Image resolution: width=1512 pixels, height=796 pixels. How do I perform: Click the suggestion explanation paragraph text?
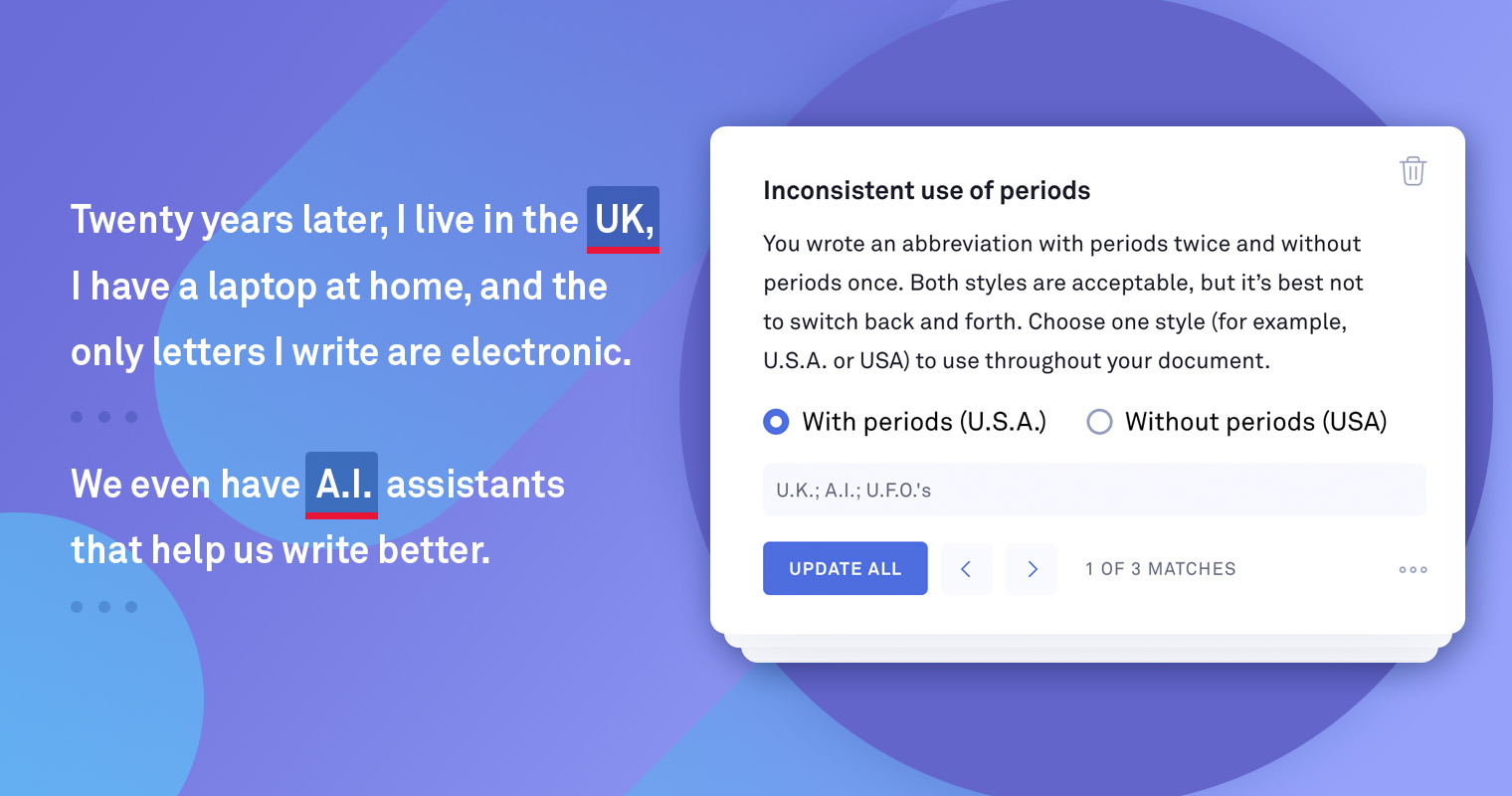pos(1062,301)
